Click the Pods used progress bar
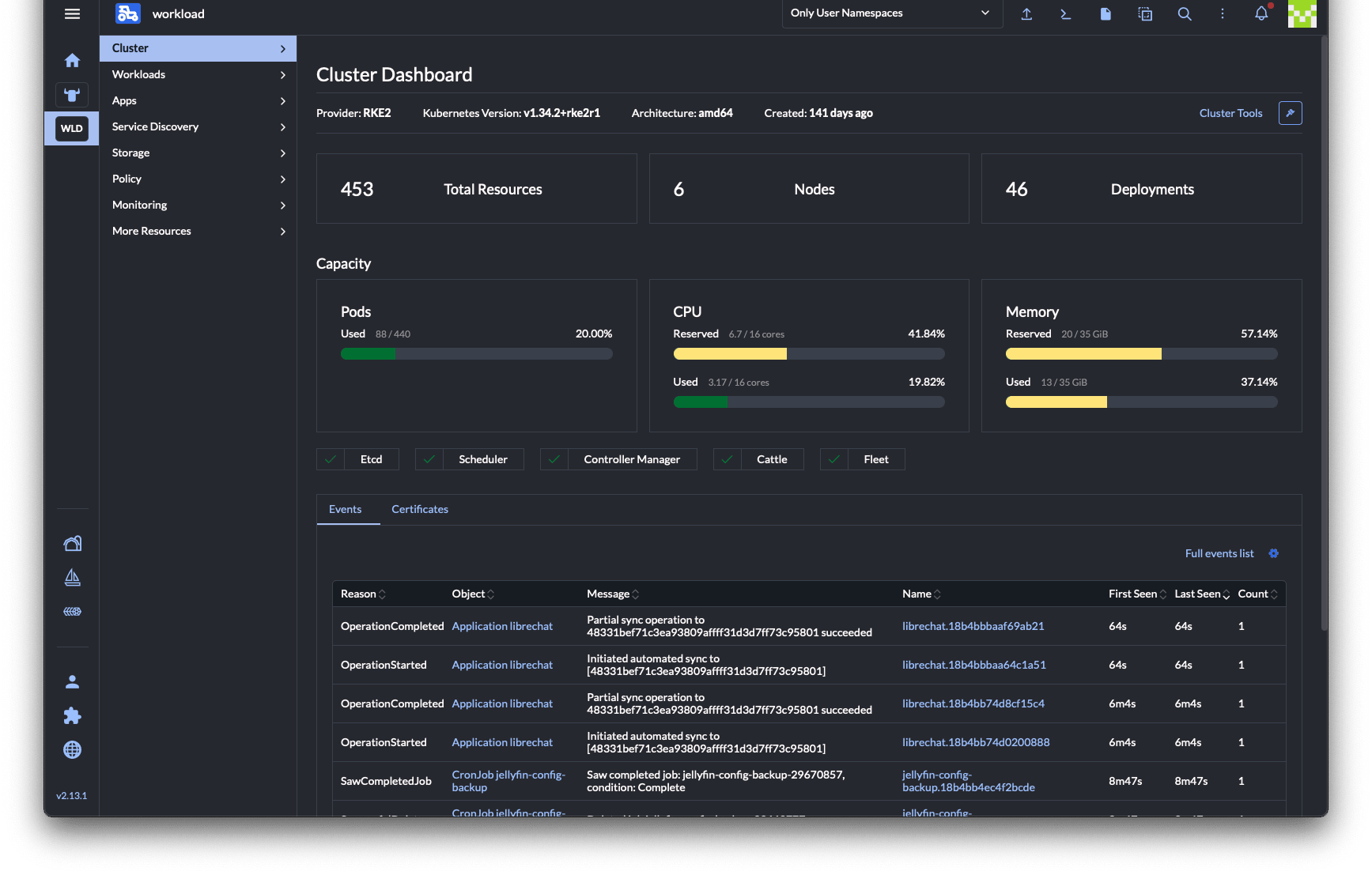 click(x=477, y=354)
